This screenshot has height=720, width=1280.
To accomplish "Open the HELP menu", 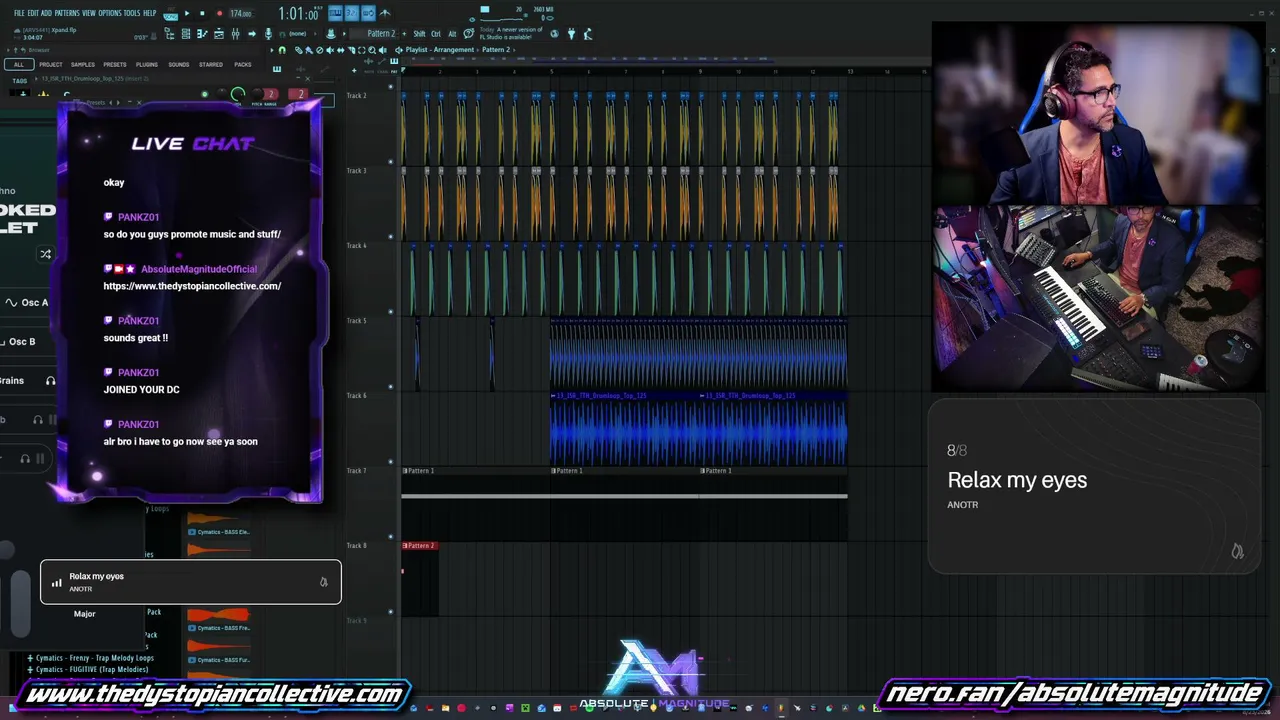I will coord(149,13).
